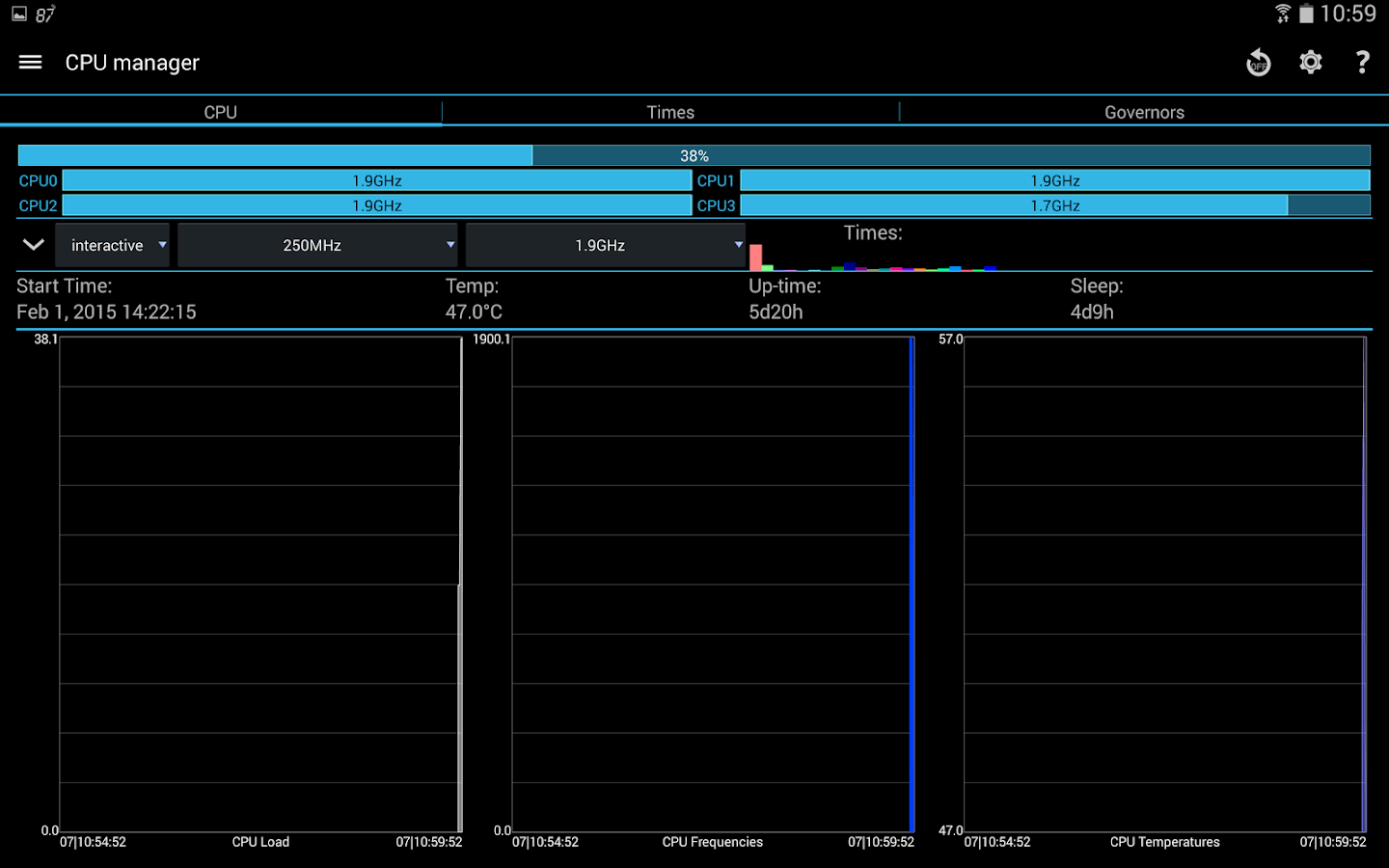The image size is (1389, 868).
Task: Tap the battery status icon
Action: pos(1306,14)
